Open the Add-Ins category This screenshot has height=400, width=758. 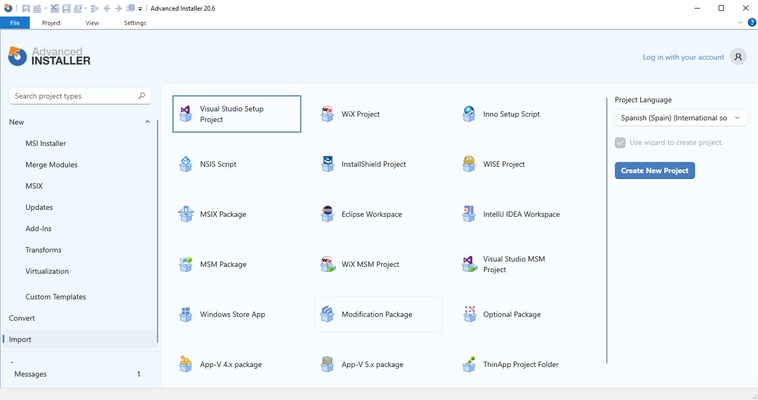[x=38, y=228]
